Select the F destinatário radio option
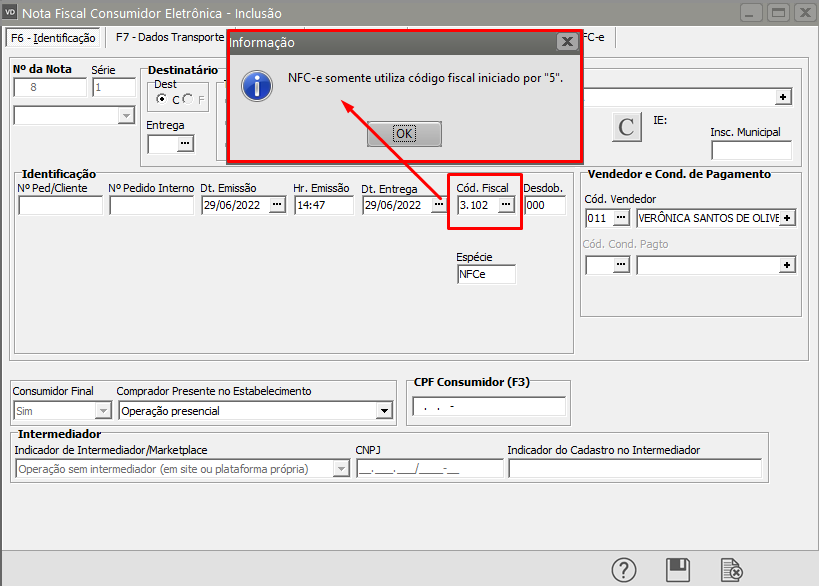 coord(187,100)
